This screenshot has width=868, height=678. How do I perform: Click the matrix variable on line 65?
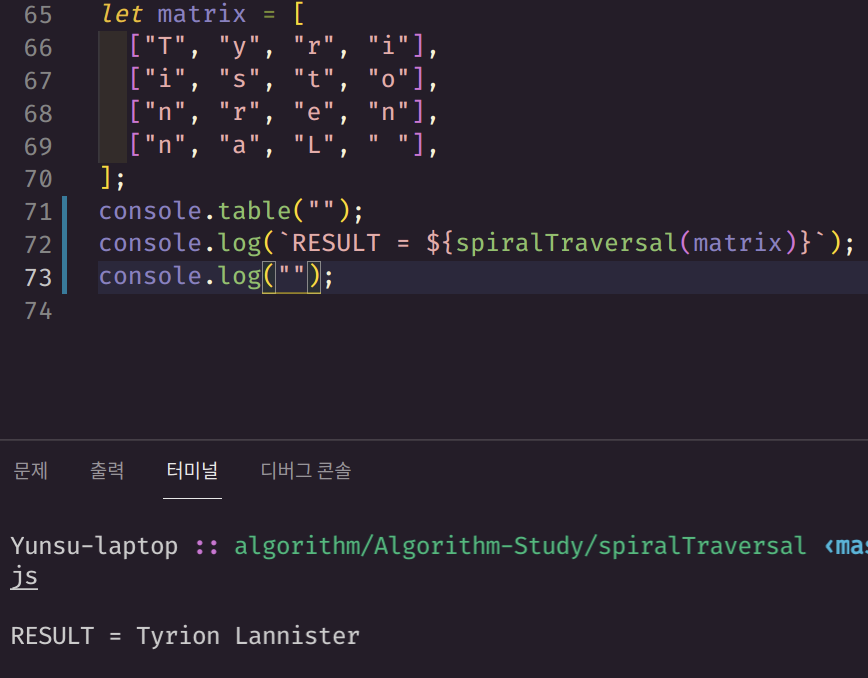[x=200, y=14]
